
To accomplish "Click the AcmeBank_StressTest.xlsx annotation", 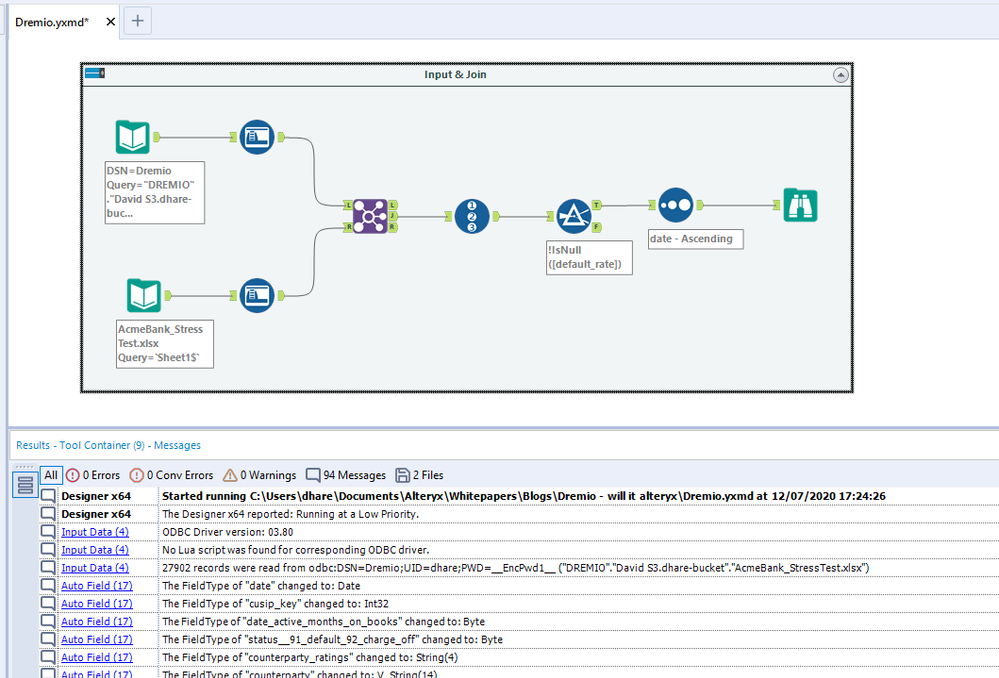I will click(x=165, y=344).
